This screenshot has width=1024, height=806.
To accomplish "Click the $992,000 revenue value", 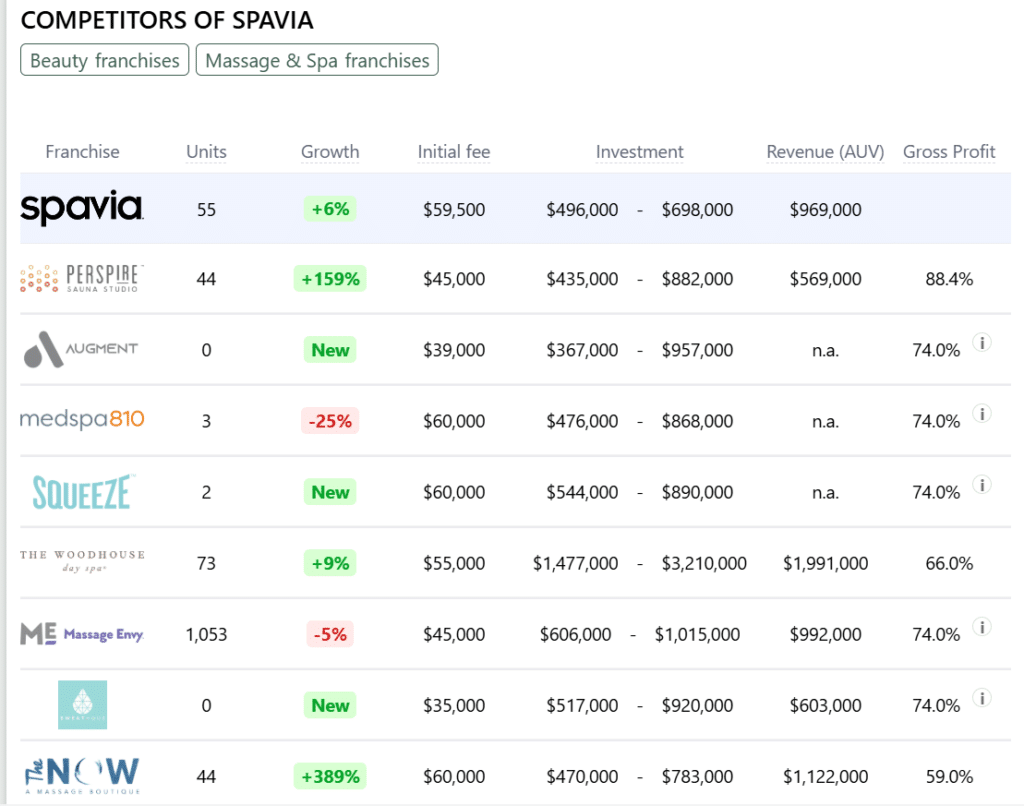I will tap(825, 635).
